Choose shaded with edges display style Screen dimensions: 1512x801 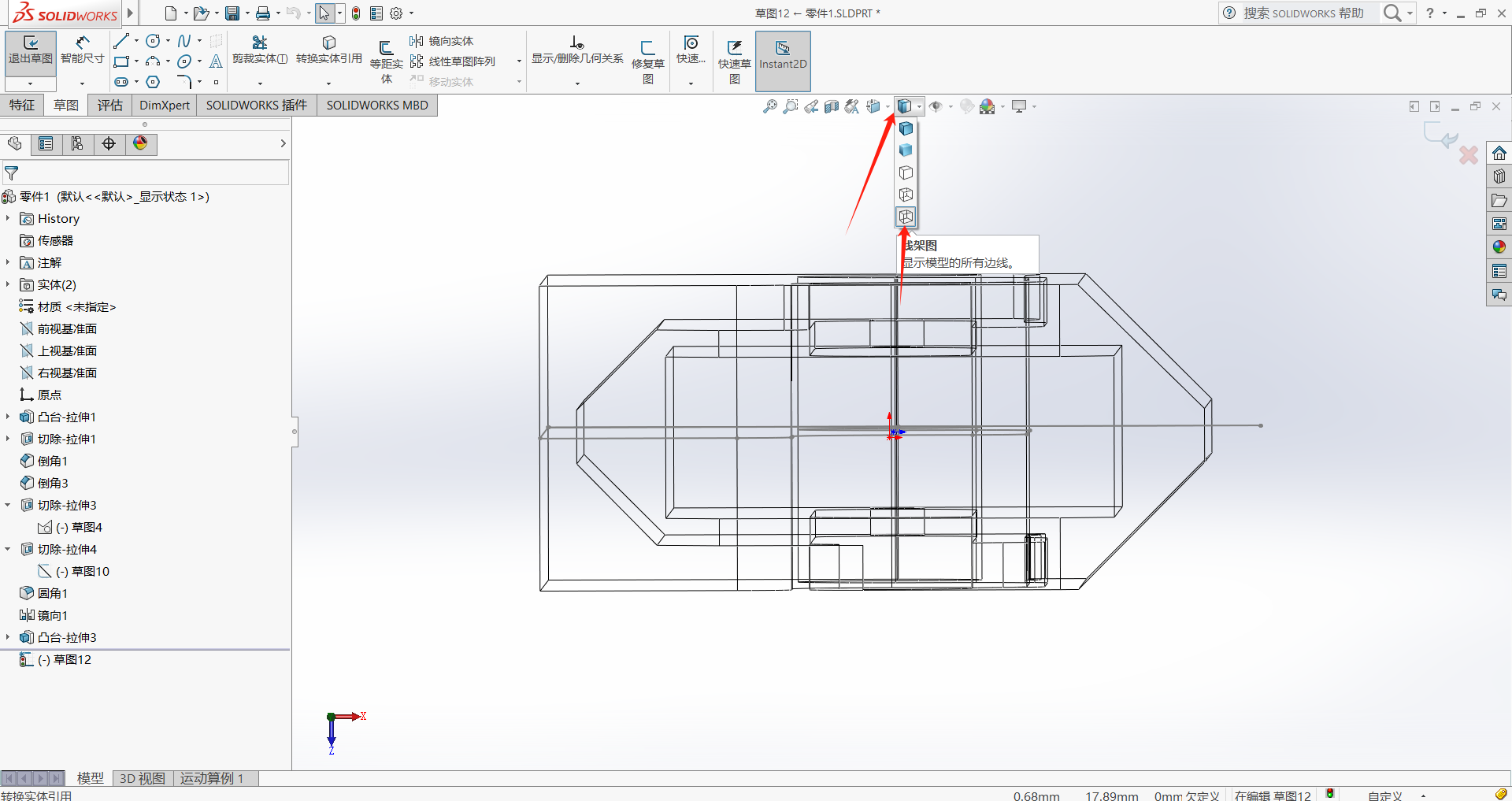(906, 128)
